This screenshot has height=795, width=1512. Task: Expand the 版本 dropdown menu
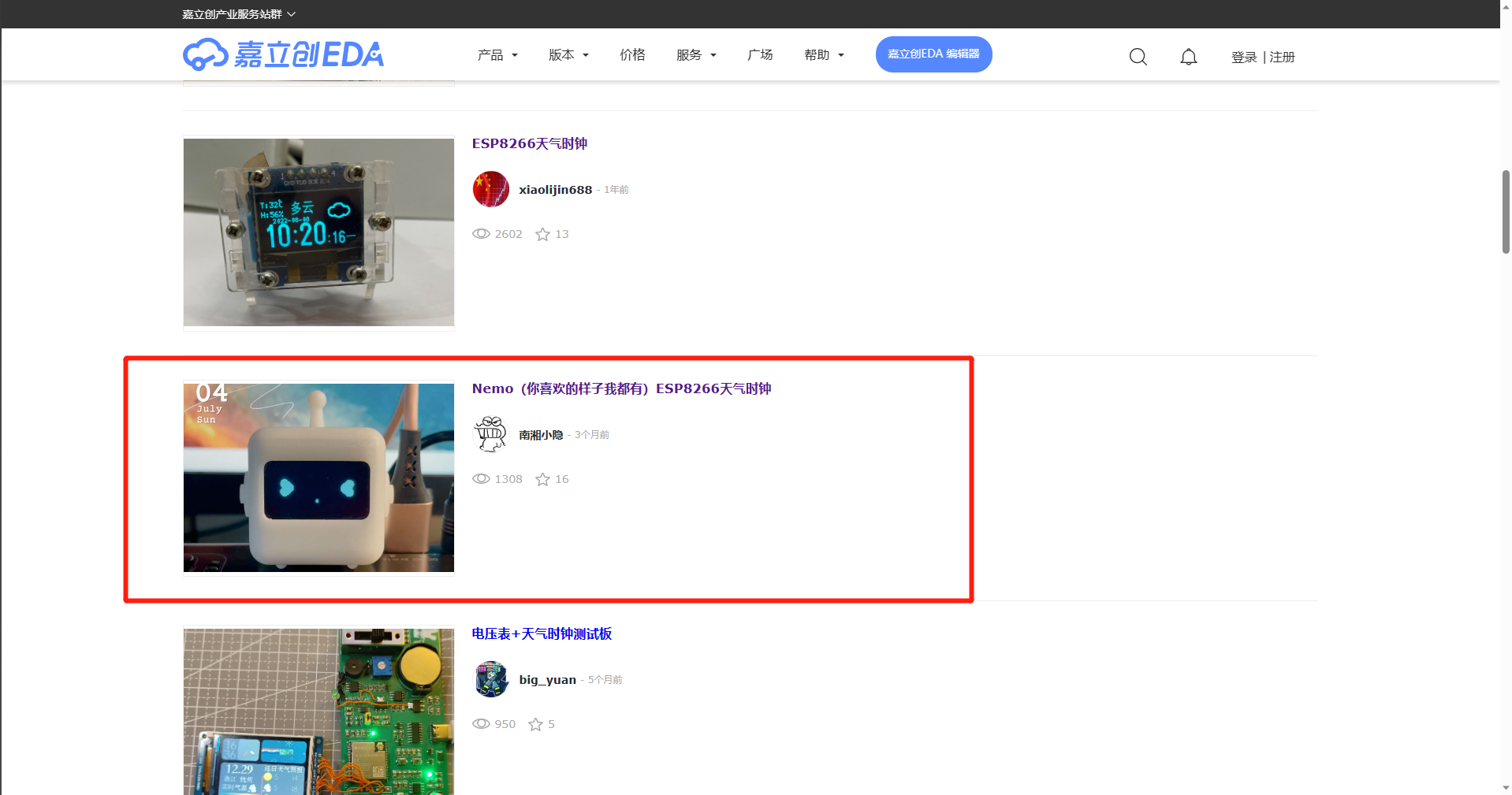[x=568, y=55]
